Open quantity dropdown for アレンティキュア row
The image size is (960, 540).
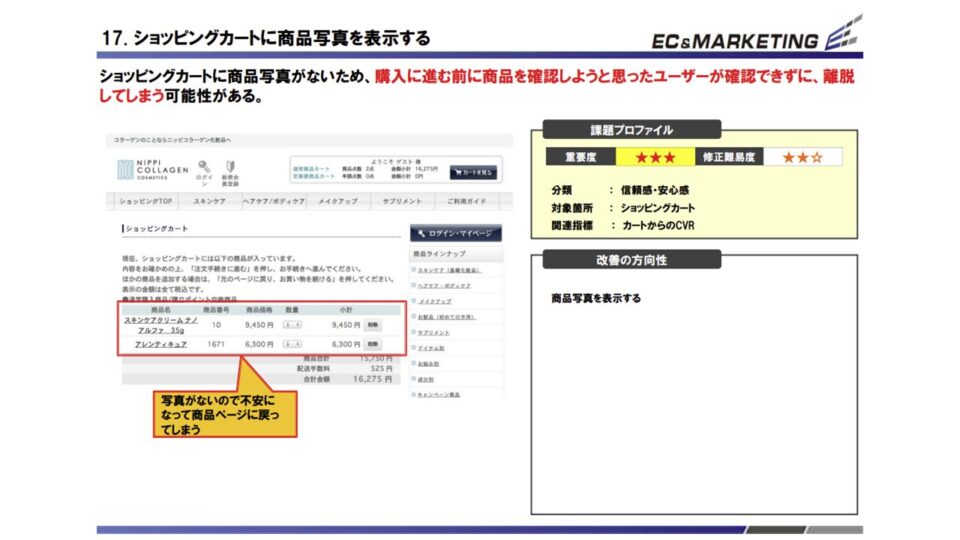coord(292,344)
